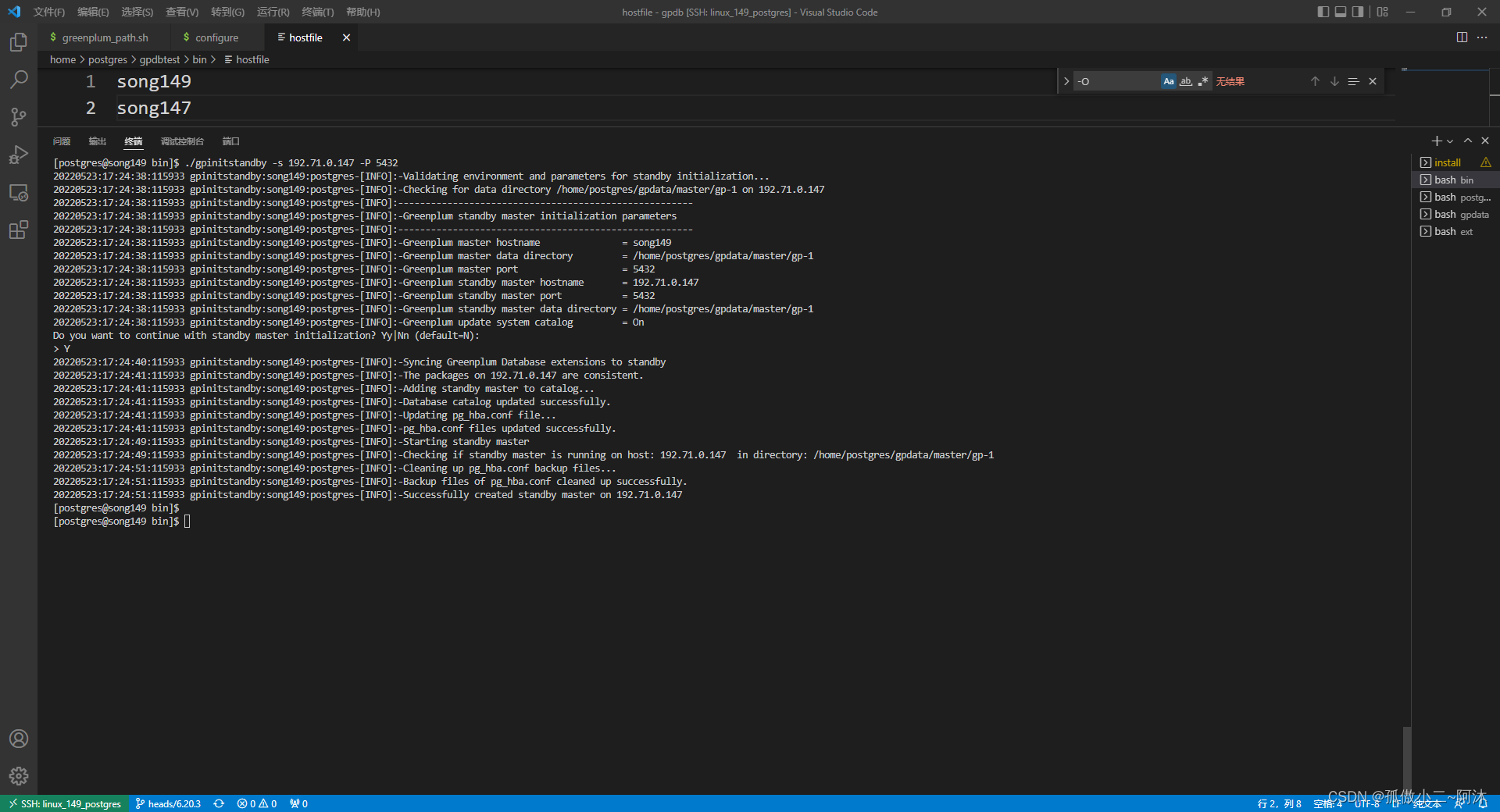
Task: Switch to the 输出 panel tab
Action: 97,141
